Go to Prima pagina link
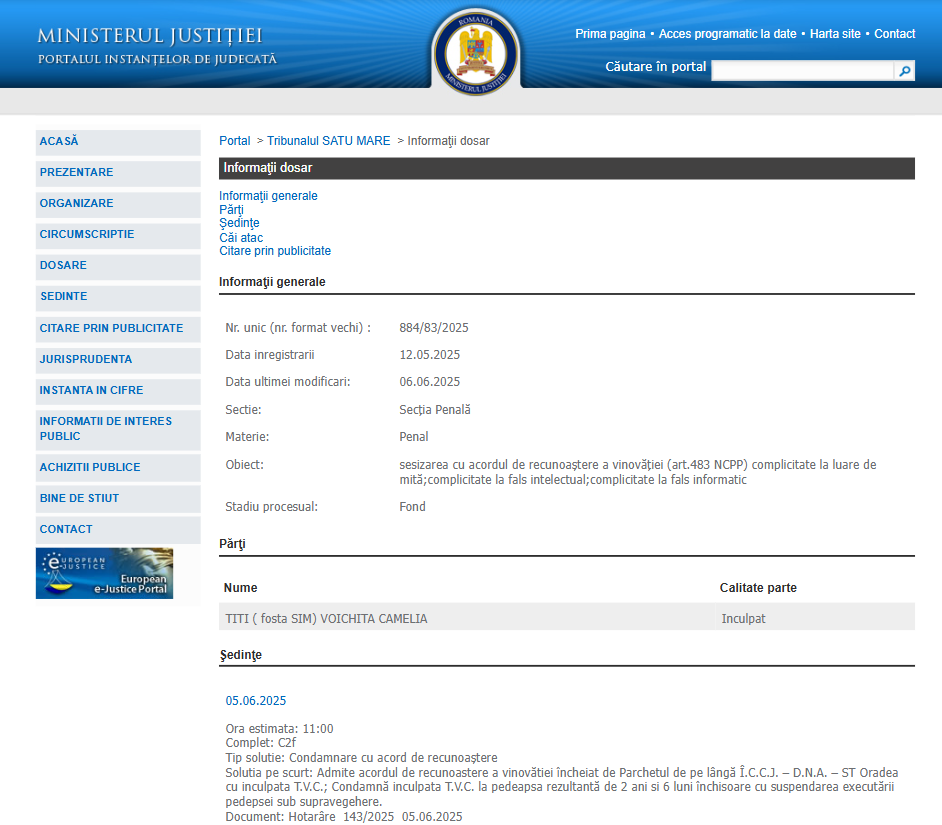 610,34
